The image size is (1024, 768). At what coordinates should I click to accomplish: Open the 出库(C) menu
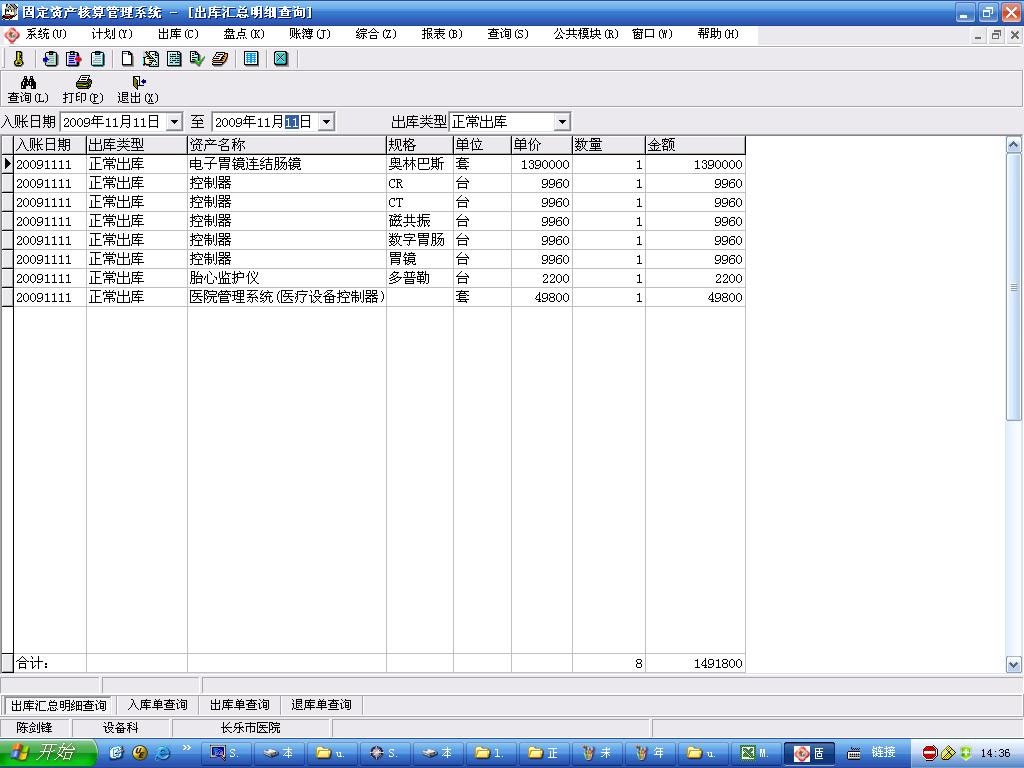[x=178, y=34]
